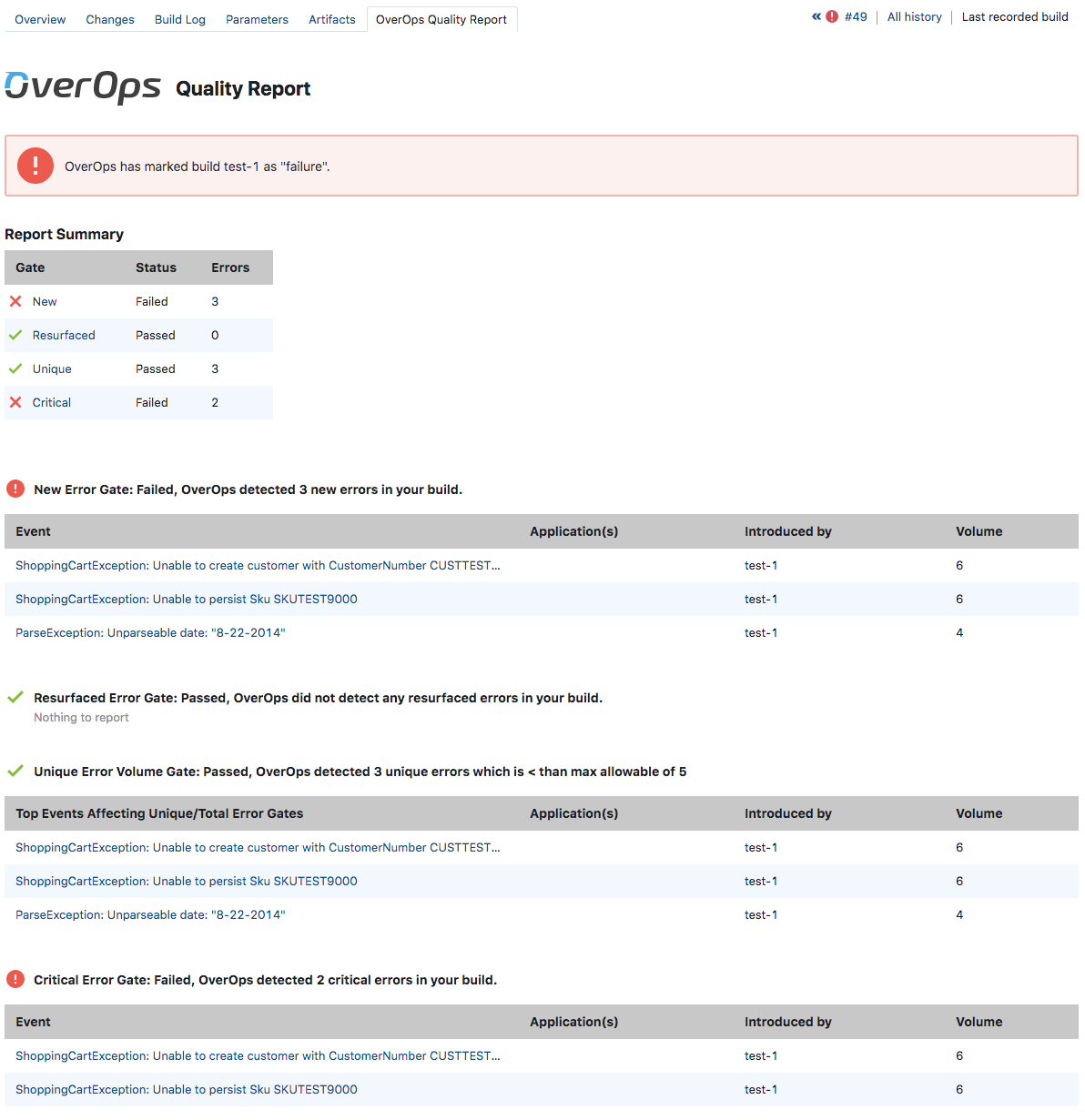Open SKUTEST9000 exception in New Error table
Viewport: 1085px width, 1120px height.
(x=187, y=599)
